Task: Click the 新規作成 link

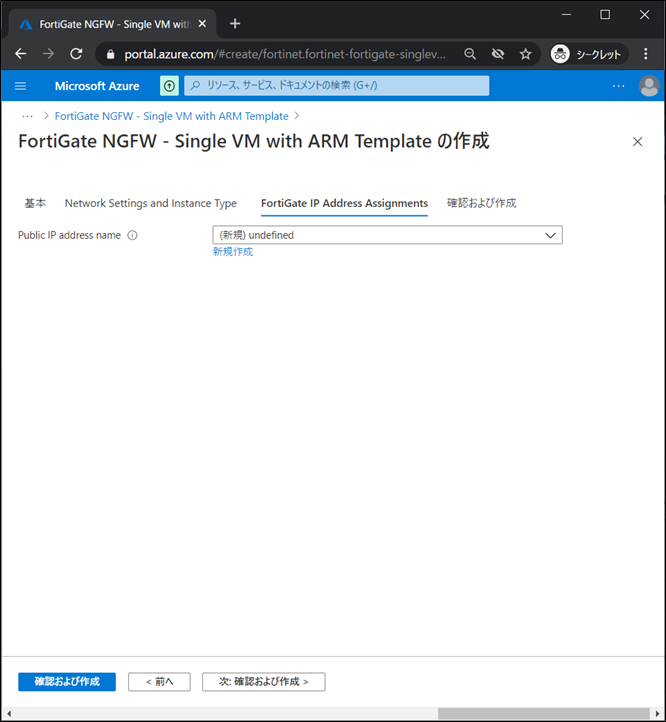Action: click(x=233, y=251)
